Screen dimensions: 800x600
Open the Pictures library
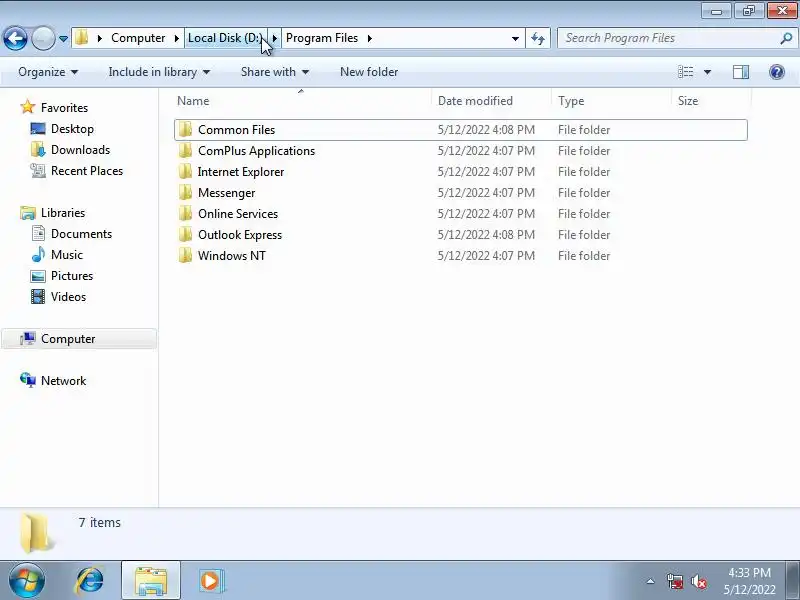click(x=72, y=276)
